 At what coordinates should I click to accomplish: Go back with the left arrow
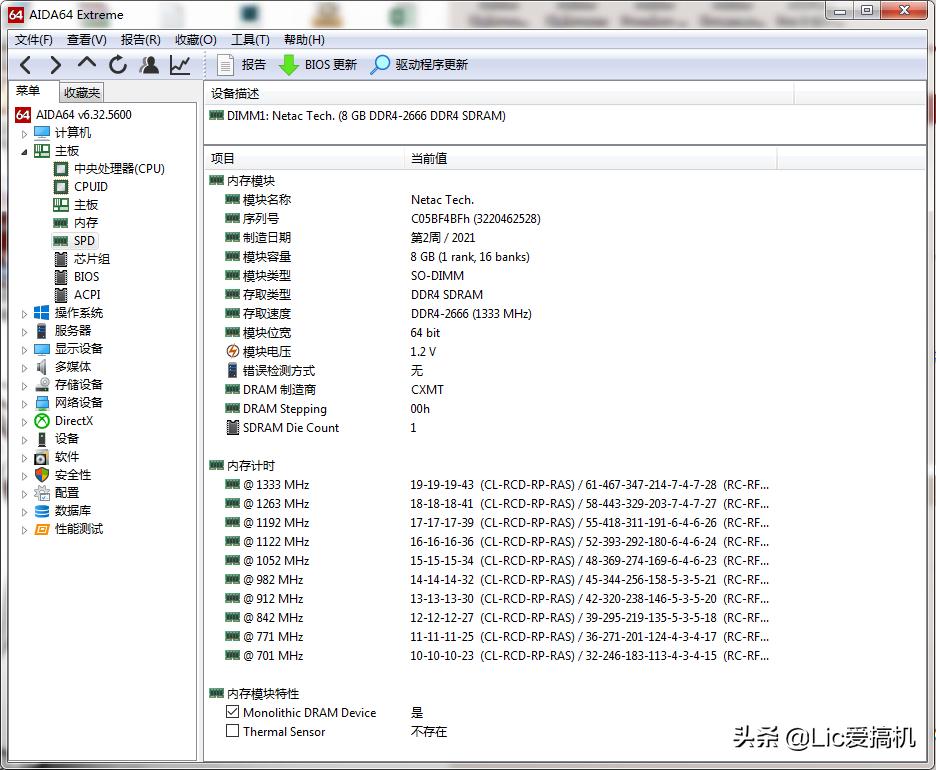pyautogui.click(x=25, y=64)
